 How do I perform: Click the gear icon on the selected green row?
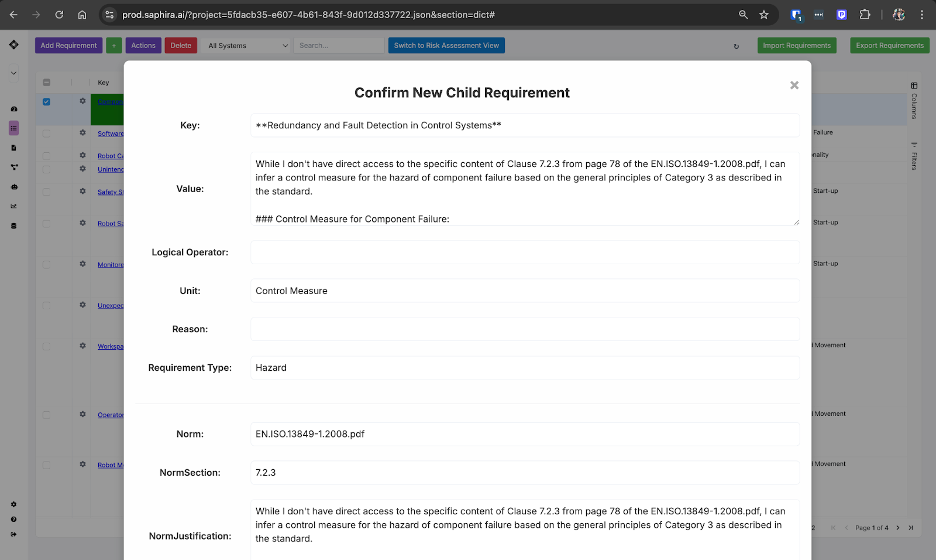[x=82, y=101]
